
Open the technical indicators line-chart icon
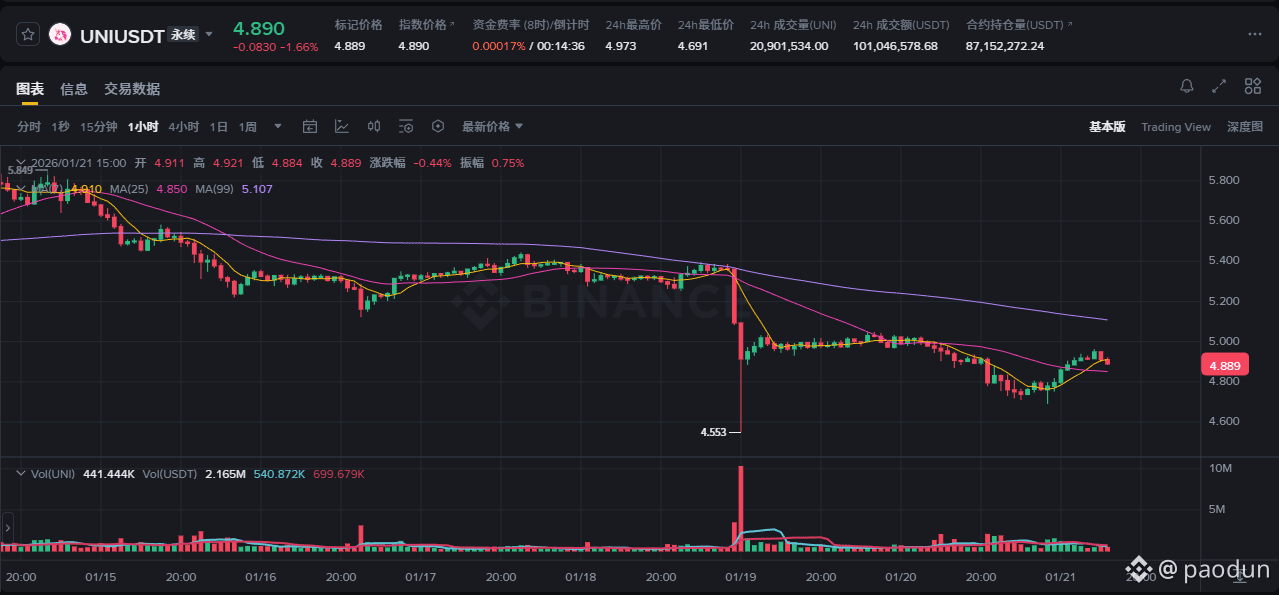pyautogui.click(x=342, y=127)
